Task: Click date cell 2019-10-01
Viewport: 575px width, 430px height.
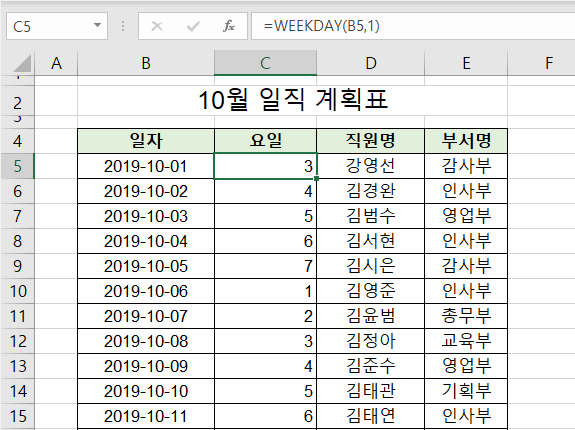Action: click(x=146, y=166)
